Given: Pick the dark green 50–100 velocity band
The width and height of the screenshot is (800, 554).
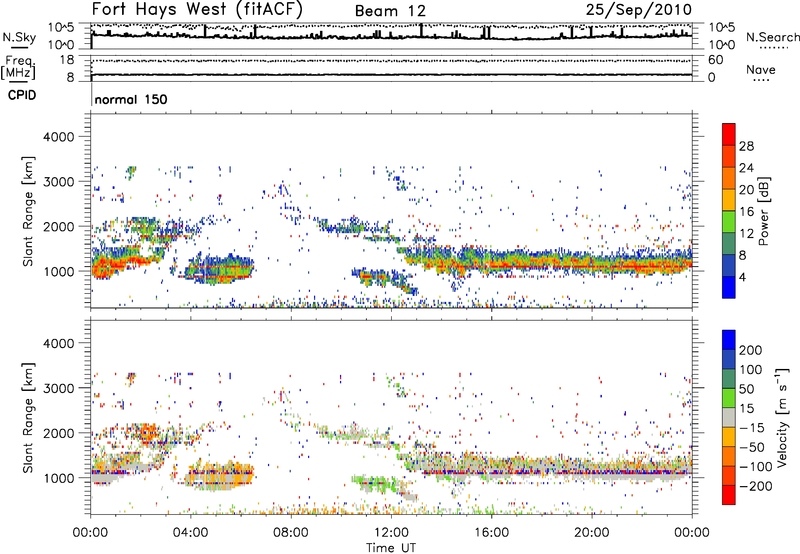Looking at the screenshot, I should click(x=729, y=379).
